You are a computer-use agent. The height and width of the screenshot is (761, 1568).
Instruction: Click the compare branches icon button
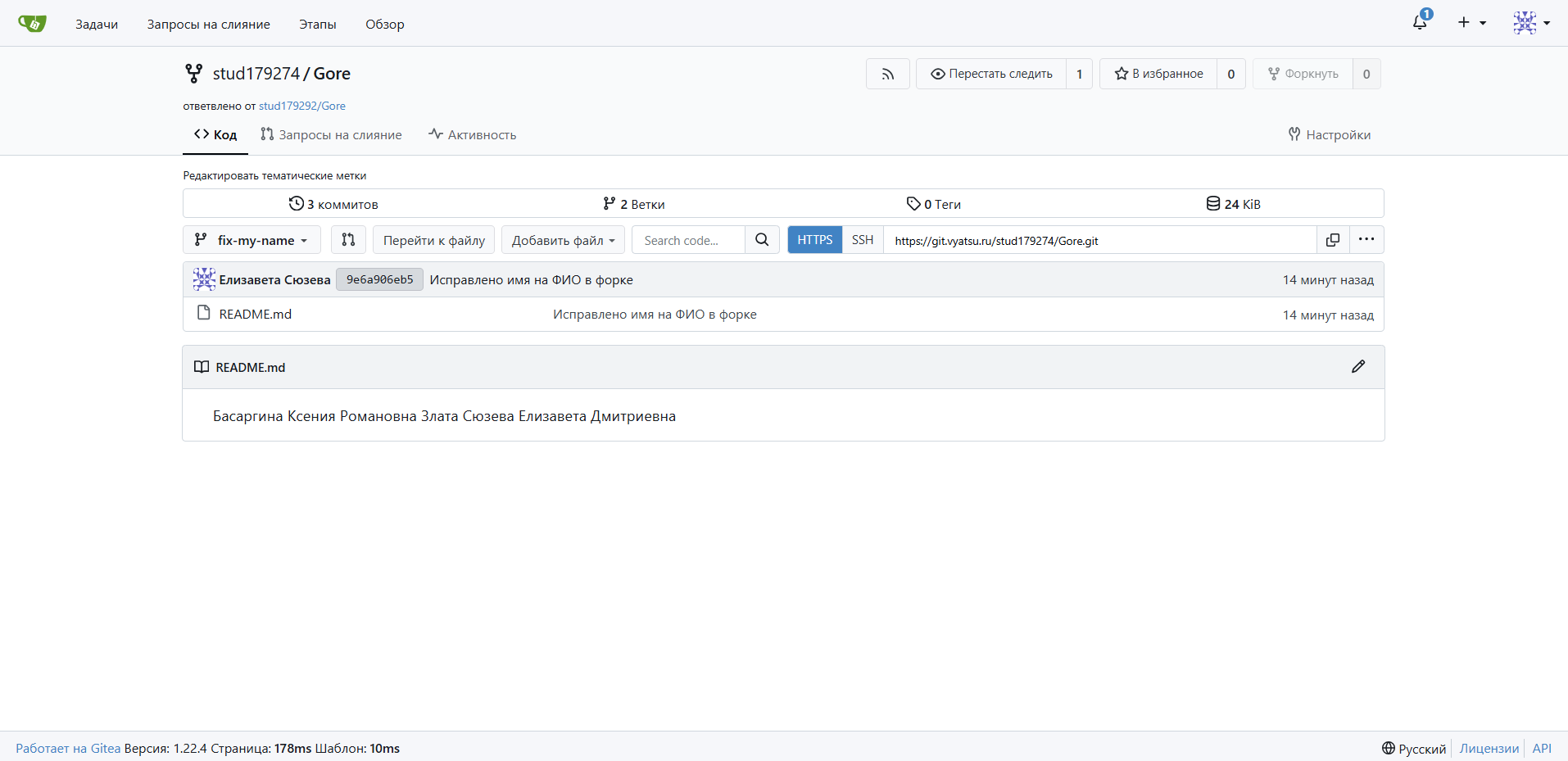[x=348, y=240]
